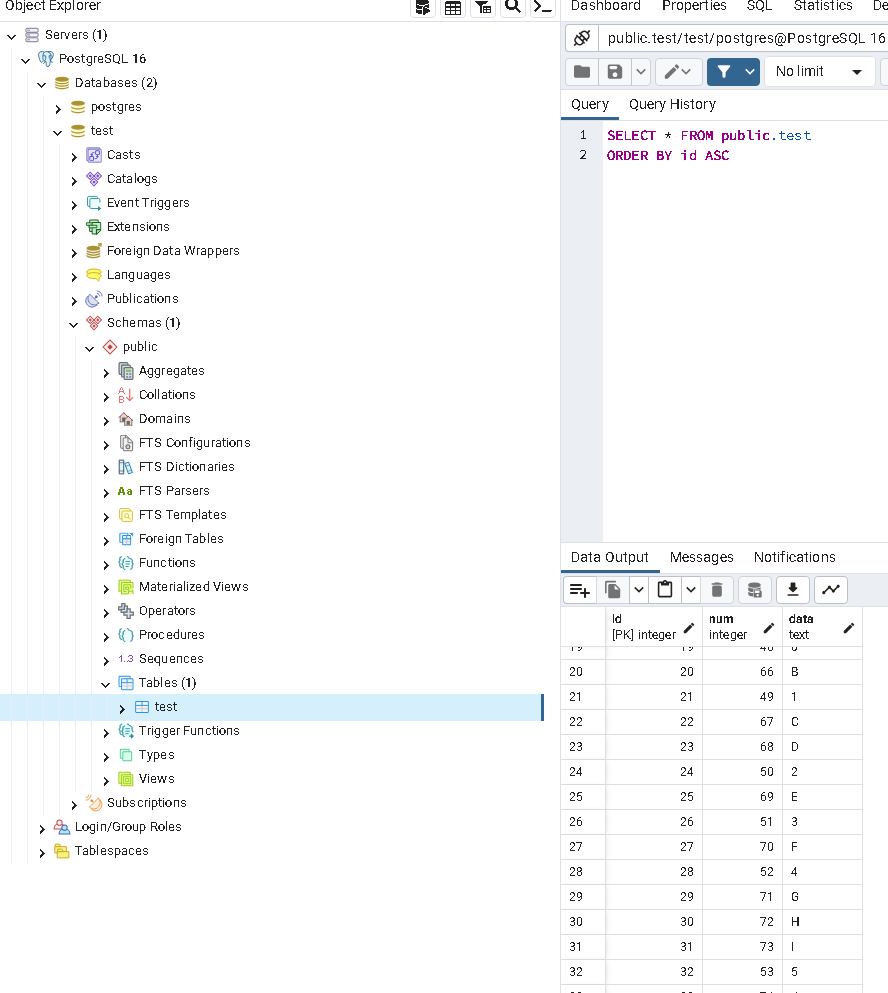Open Search Objects magnifier icon
Screen dimensions: 888x993
513,7
